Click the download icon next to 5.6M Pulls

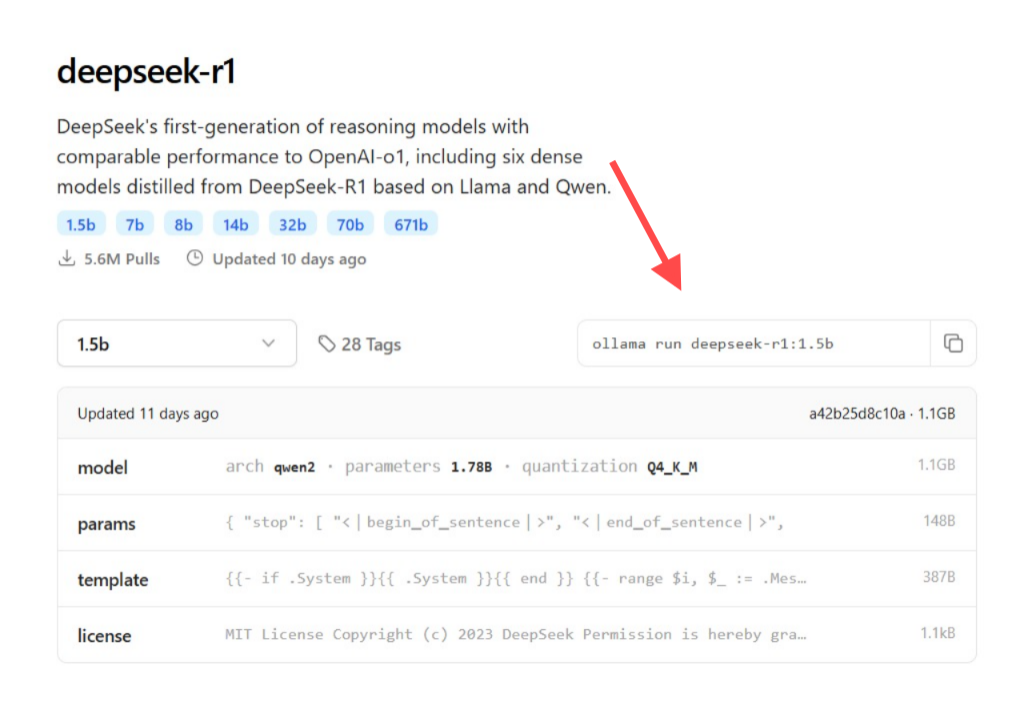point(67,259)
